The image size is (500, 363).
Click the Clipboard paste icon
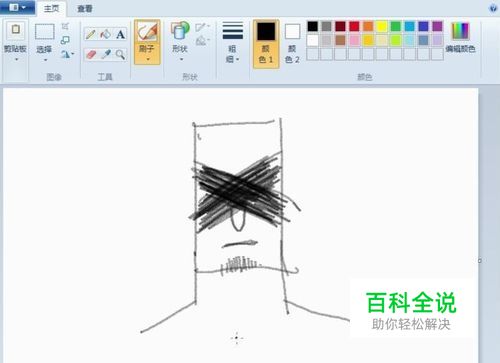click(x=15, y=31)
